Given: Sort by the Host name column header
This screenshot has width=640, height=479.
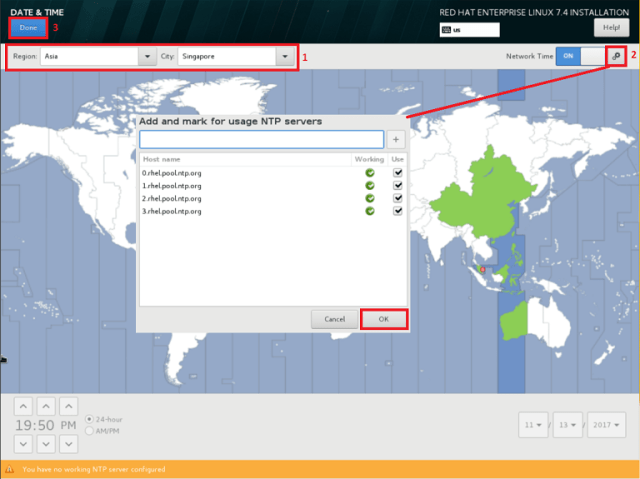Looking at the screenshot, I should coord(245,159).
